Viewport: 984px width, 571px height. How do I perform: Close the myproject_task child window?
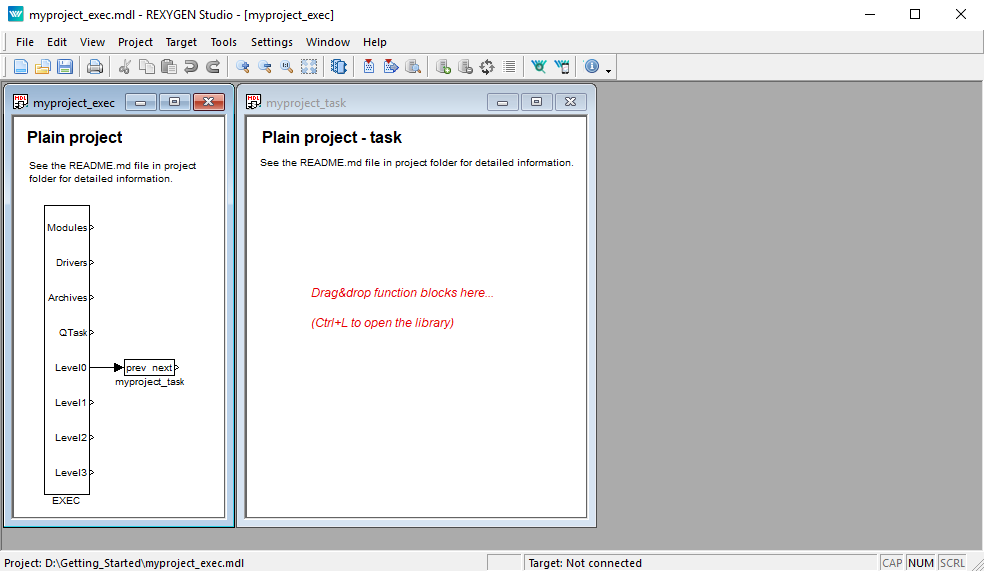pyautogui.click(x=570, y=102)
